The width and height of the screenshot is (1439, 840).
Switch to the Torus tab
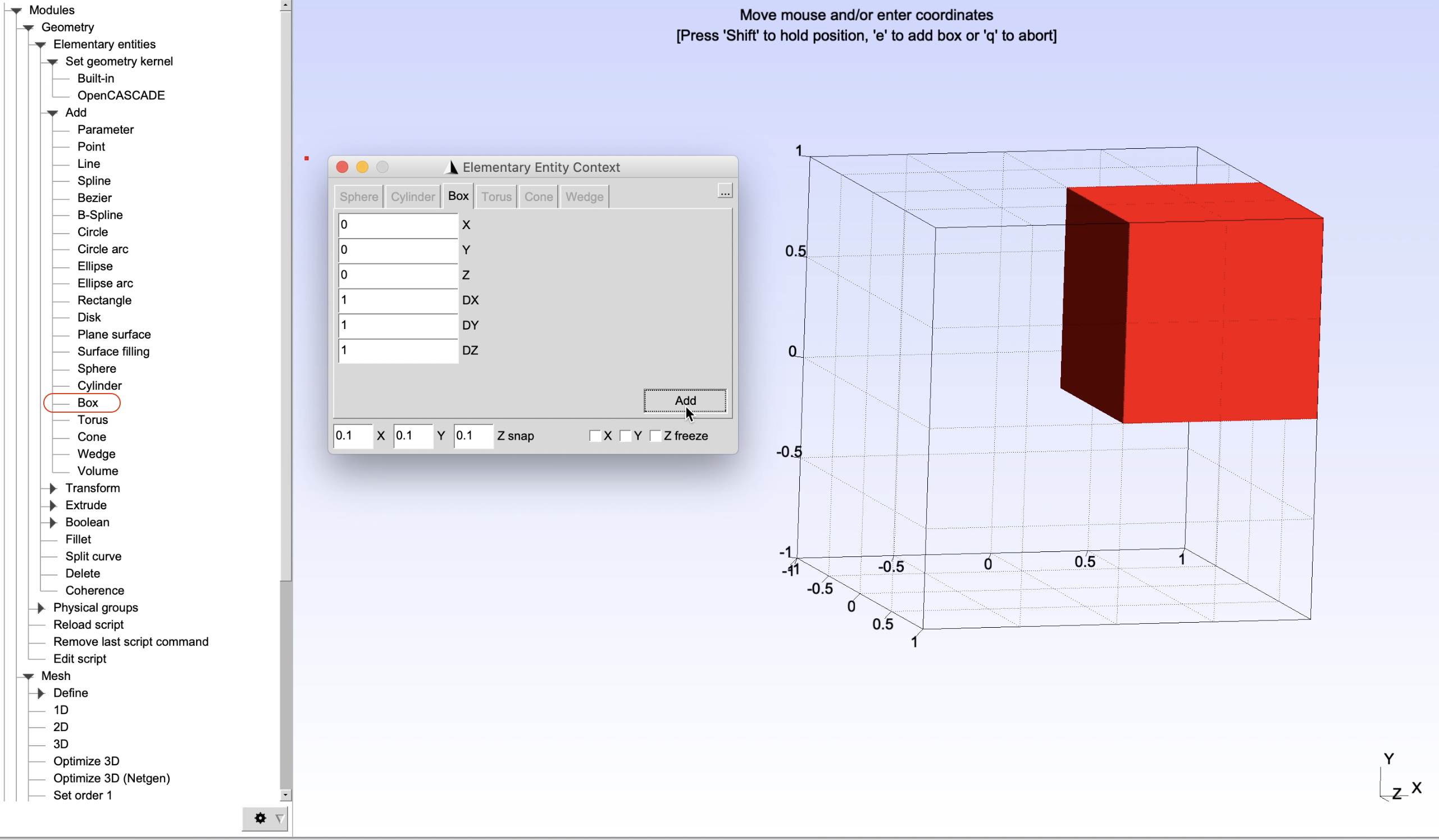point(496,197)
